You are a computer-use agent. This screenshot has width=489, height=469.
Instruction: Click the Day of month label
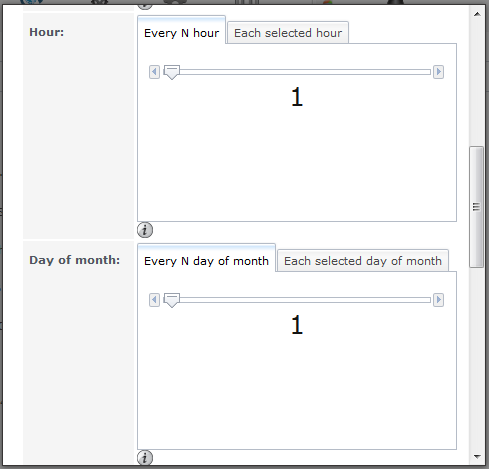[74, 260]
